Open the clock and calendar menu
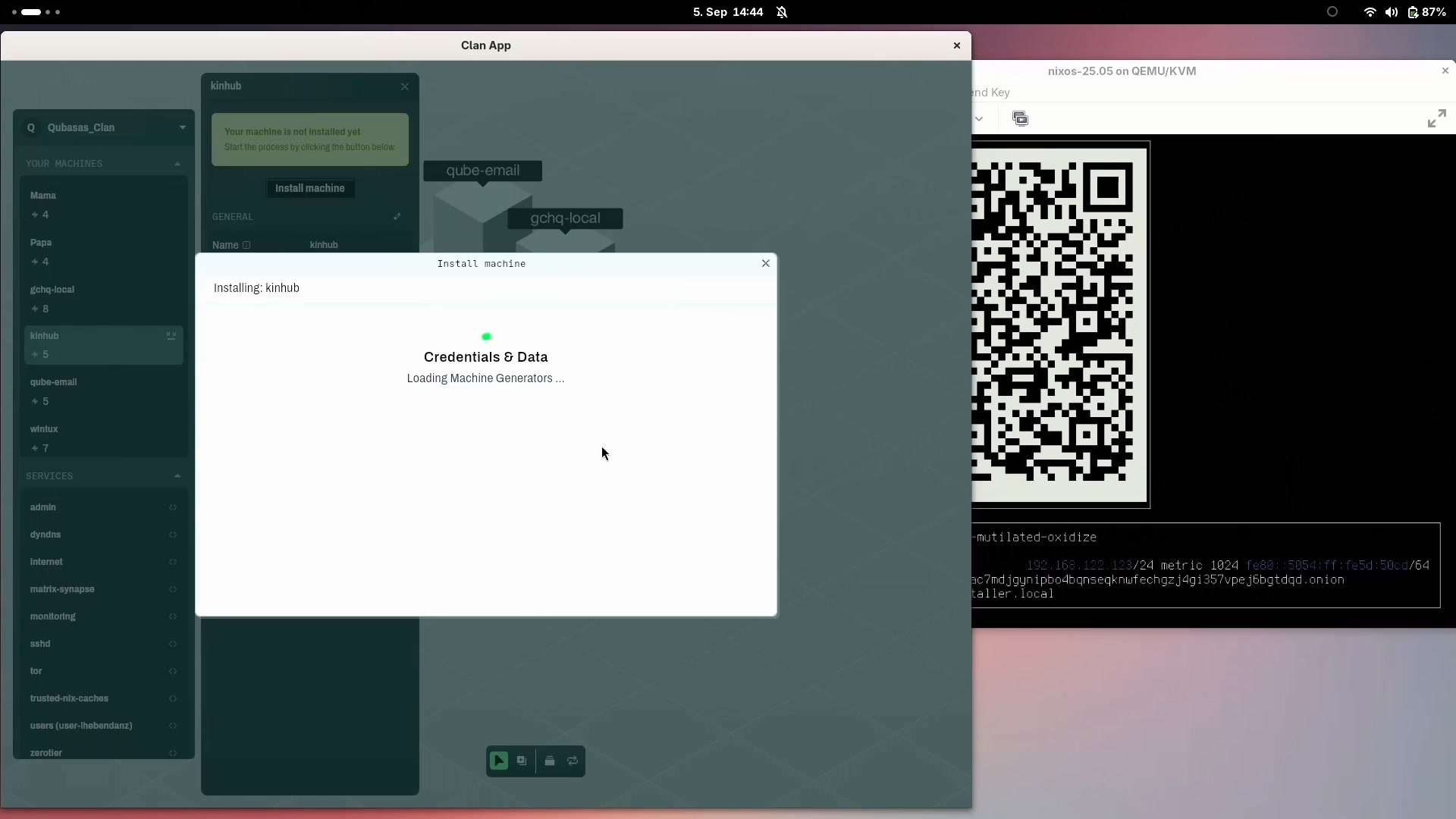 [x=727, y=12]
